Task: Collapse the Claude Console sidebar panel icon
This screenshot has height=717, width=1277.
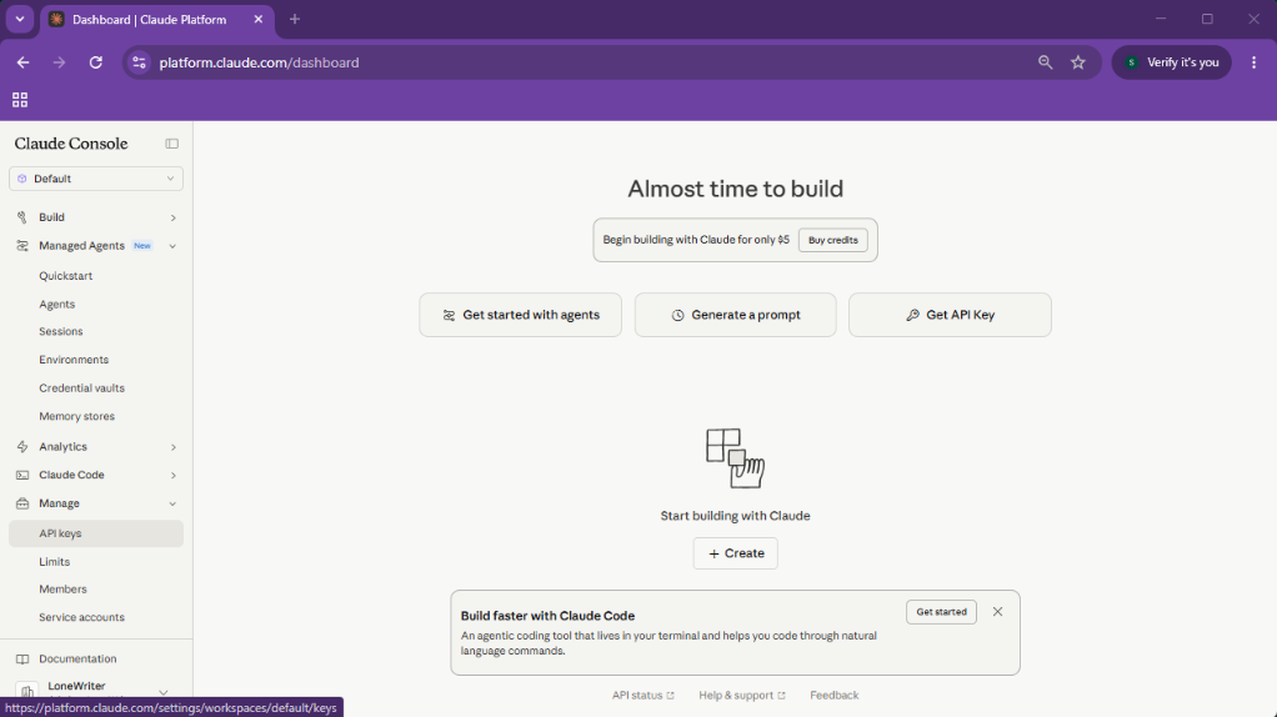Action: coord(172,144)
